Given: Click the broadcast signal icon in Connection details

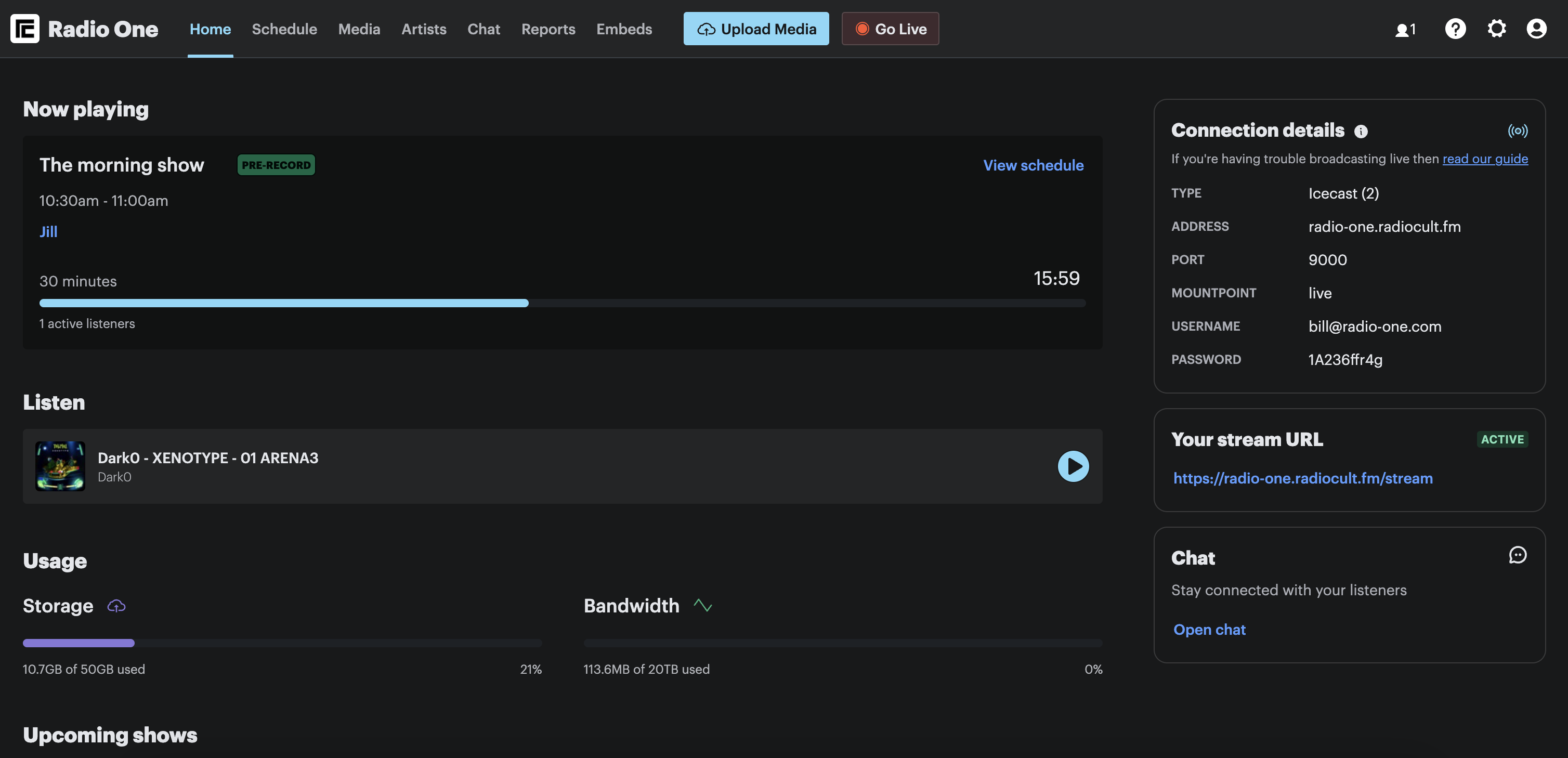Looking at the screenshot, I should click(x=1517, y=131).
